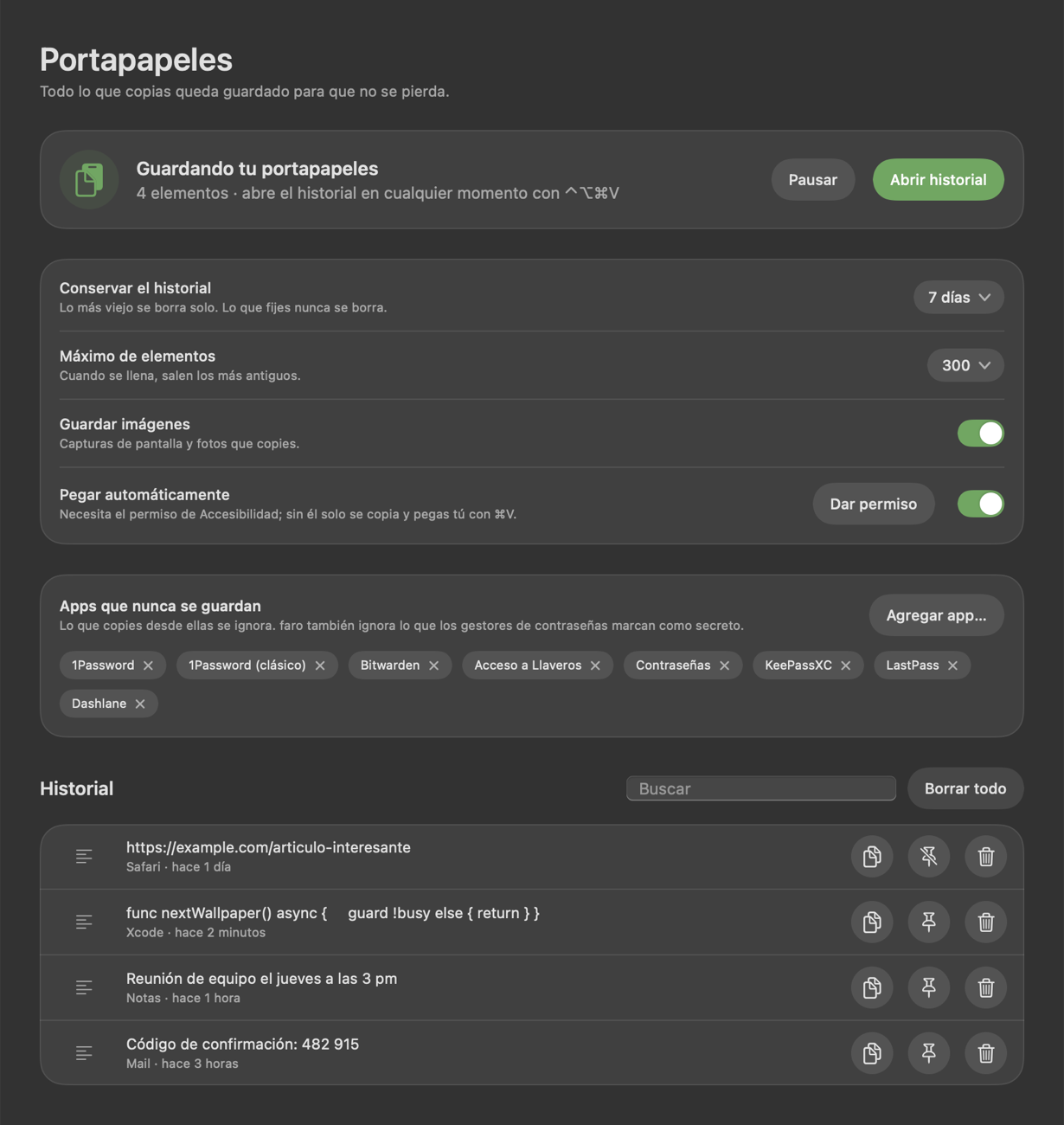Select Código de confirmación: 482 915 text
Image resolution: width=1064 pixels, height=1125 pixels.
[x=243, y=1045]
